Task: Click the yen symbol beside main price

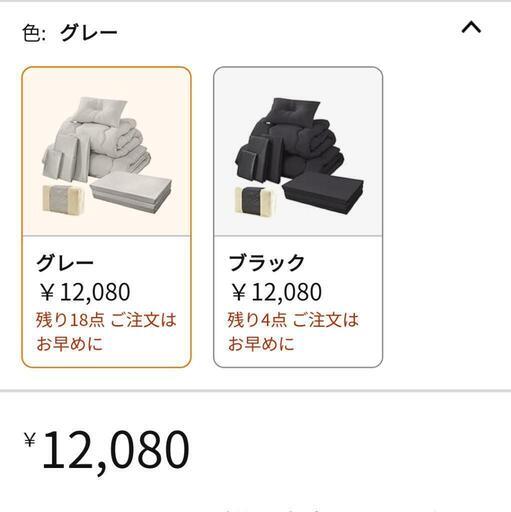Action: click(x=30, y=439)
